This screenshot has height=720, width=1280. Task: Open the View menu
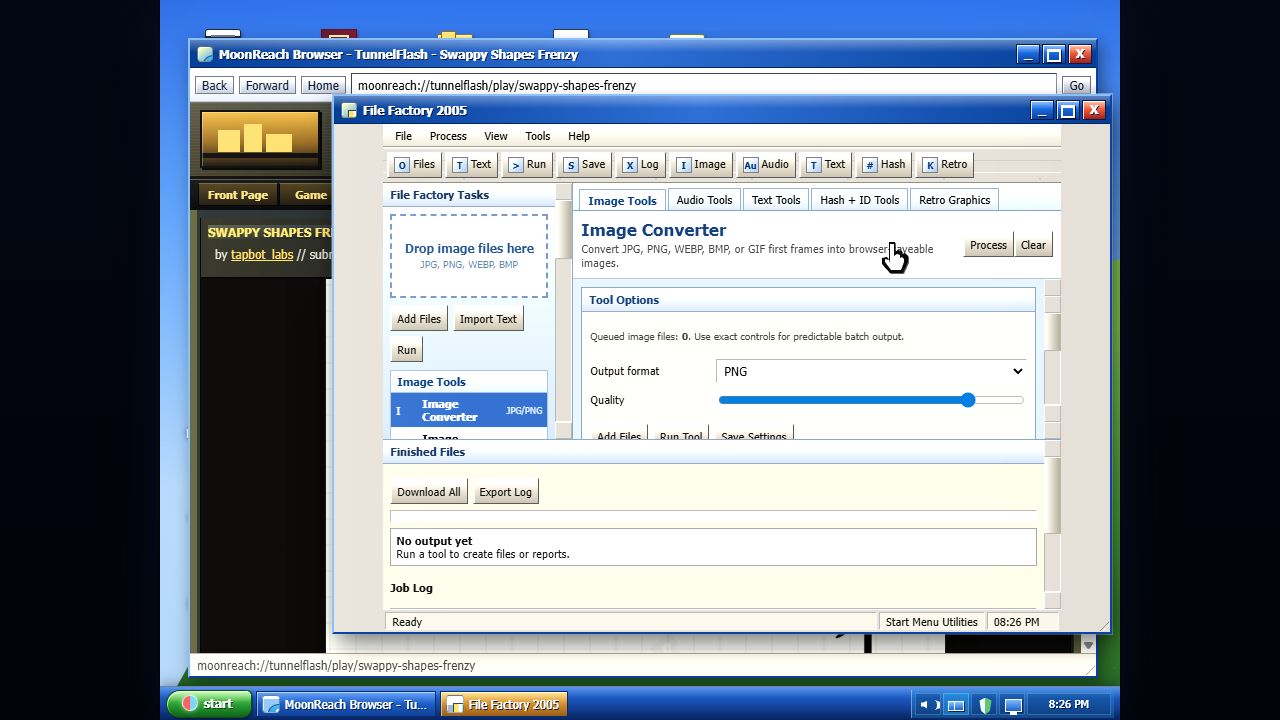point(496,136)
